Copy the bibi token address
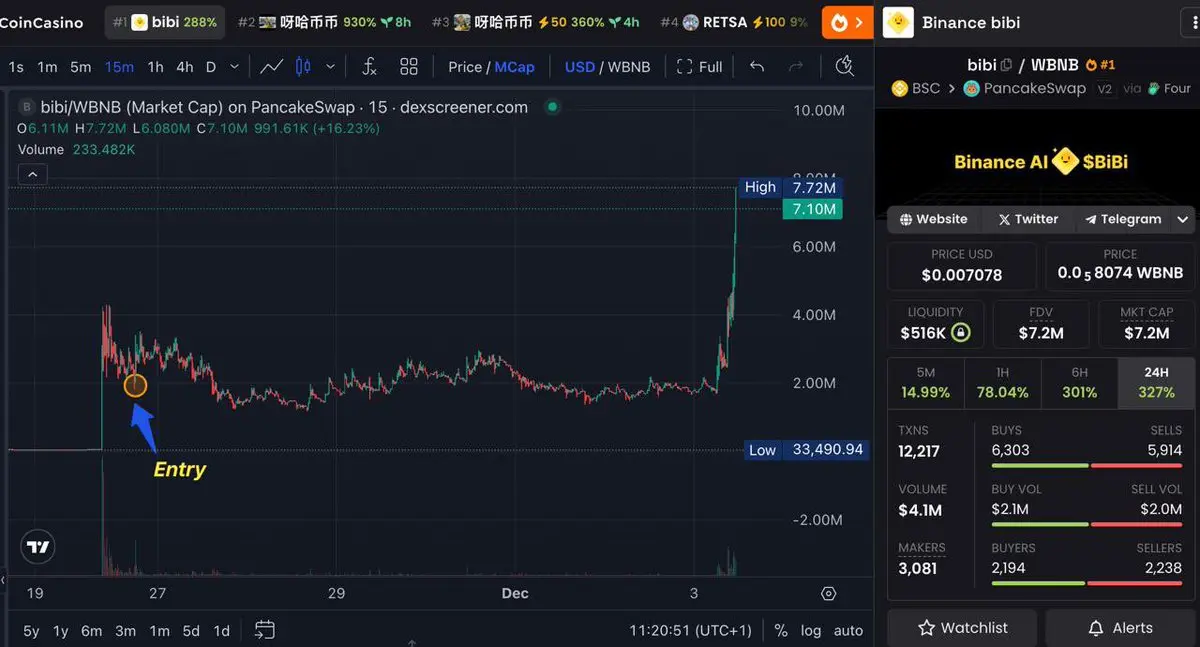The width and height of the screenshot is (1200, 647). 1006,65
